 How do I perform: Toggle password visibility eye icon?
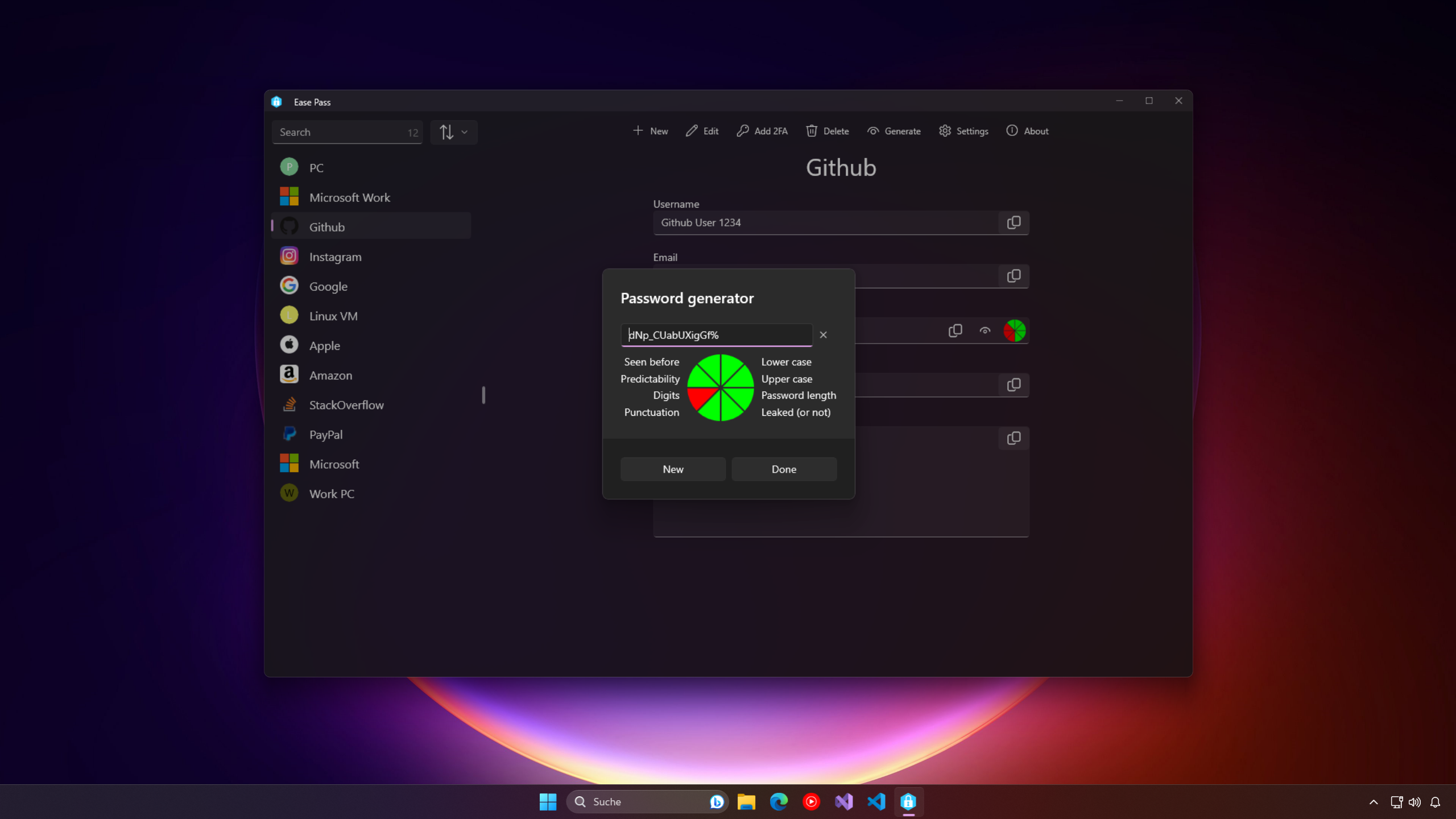pos(985,330)
